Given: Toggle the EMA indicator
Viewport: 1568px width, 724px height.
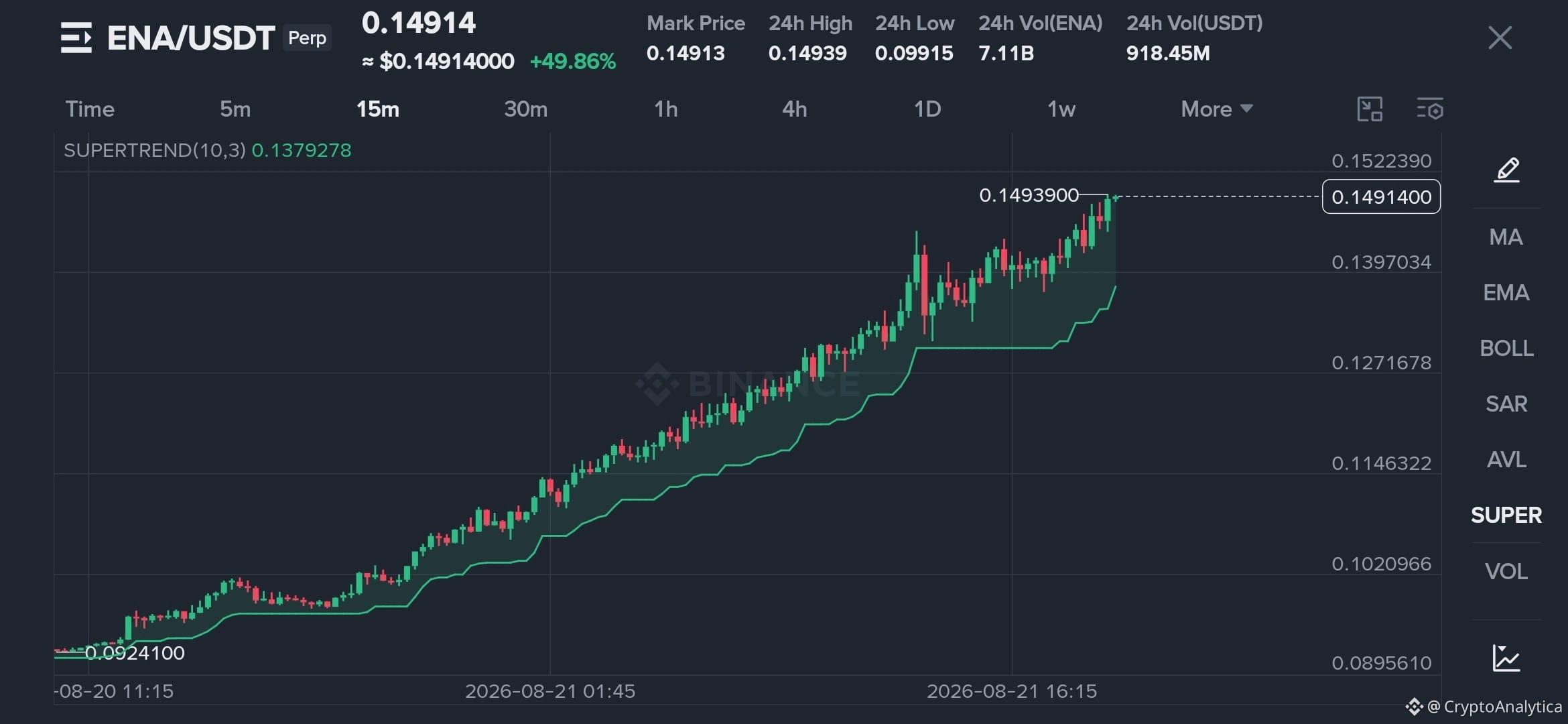Looking at the screenshot, I should pyautogui.click(x=1506, y=293).
